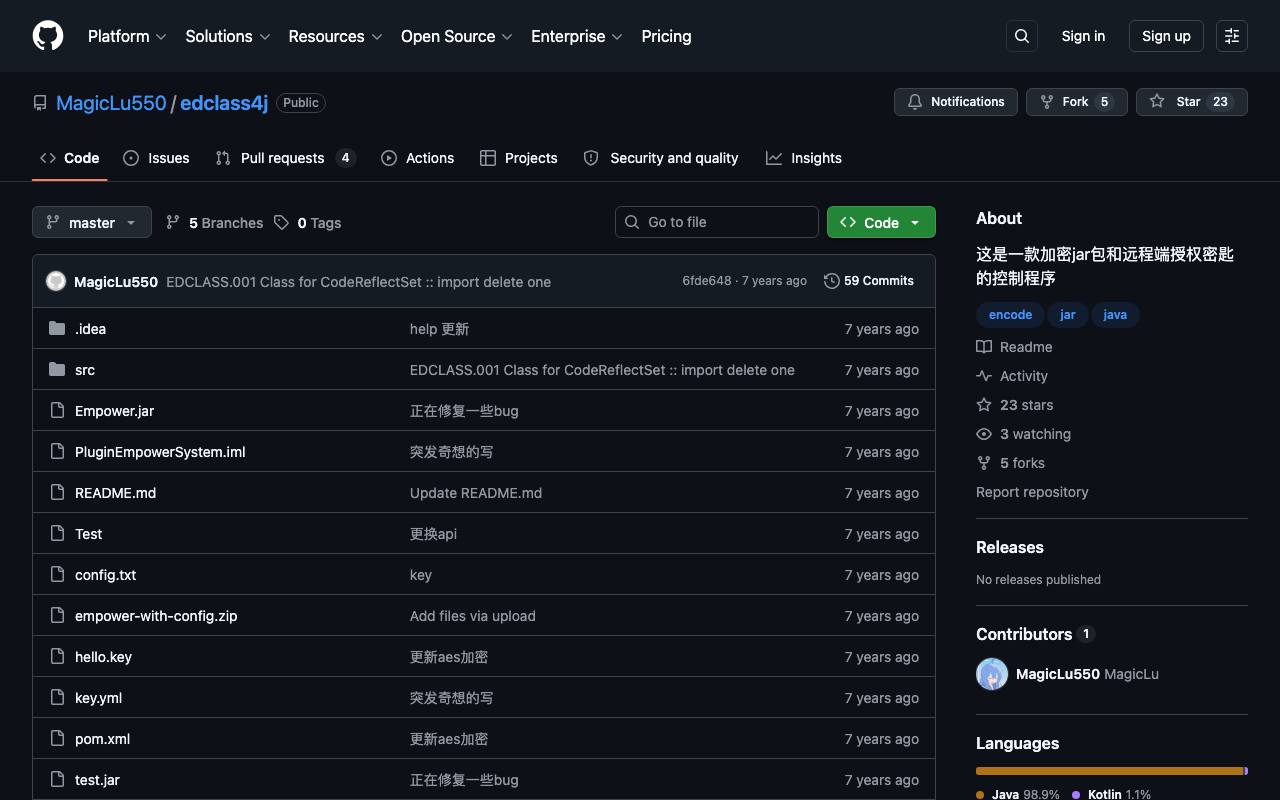Open the edclass4j repository link

(224, 103)
